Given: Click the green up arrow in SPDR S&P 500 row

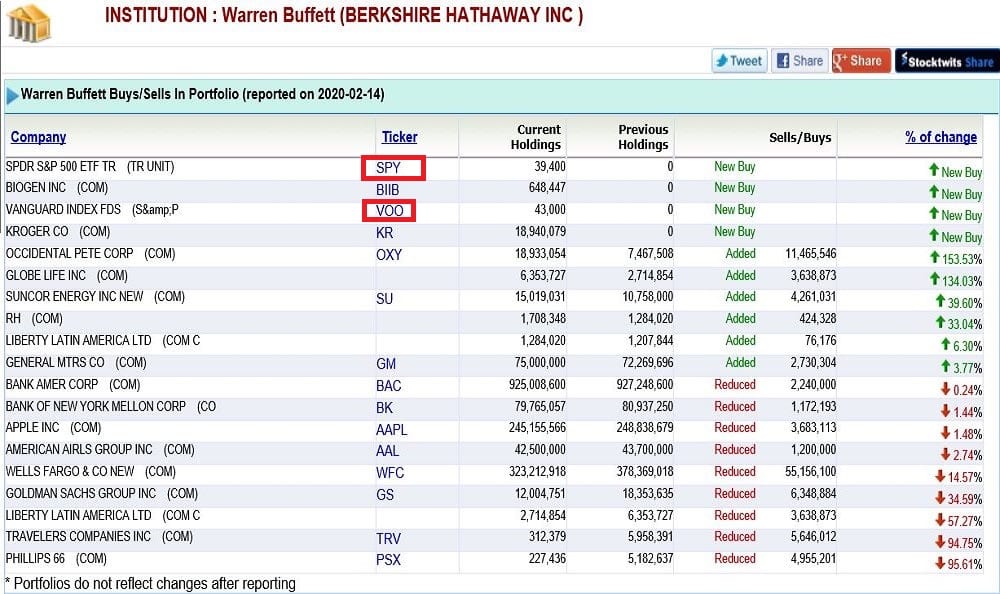Looking at the screenshot, I should click(x=934, y=170).
